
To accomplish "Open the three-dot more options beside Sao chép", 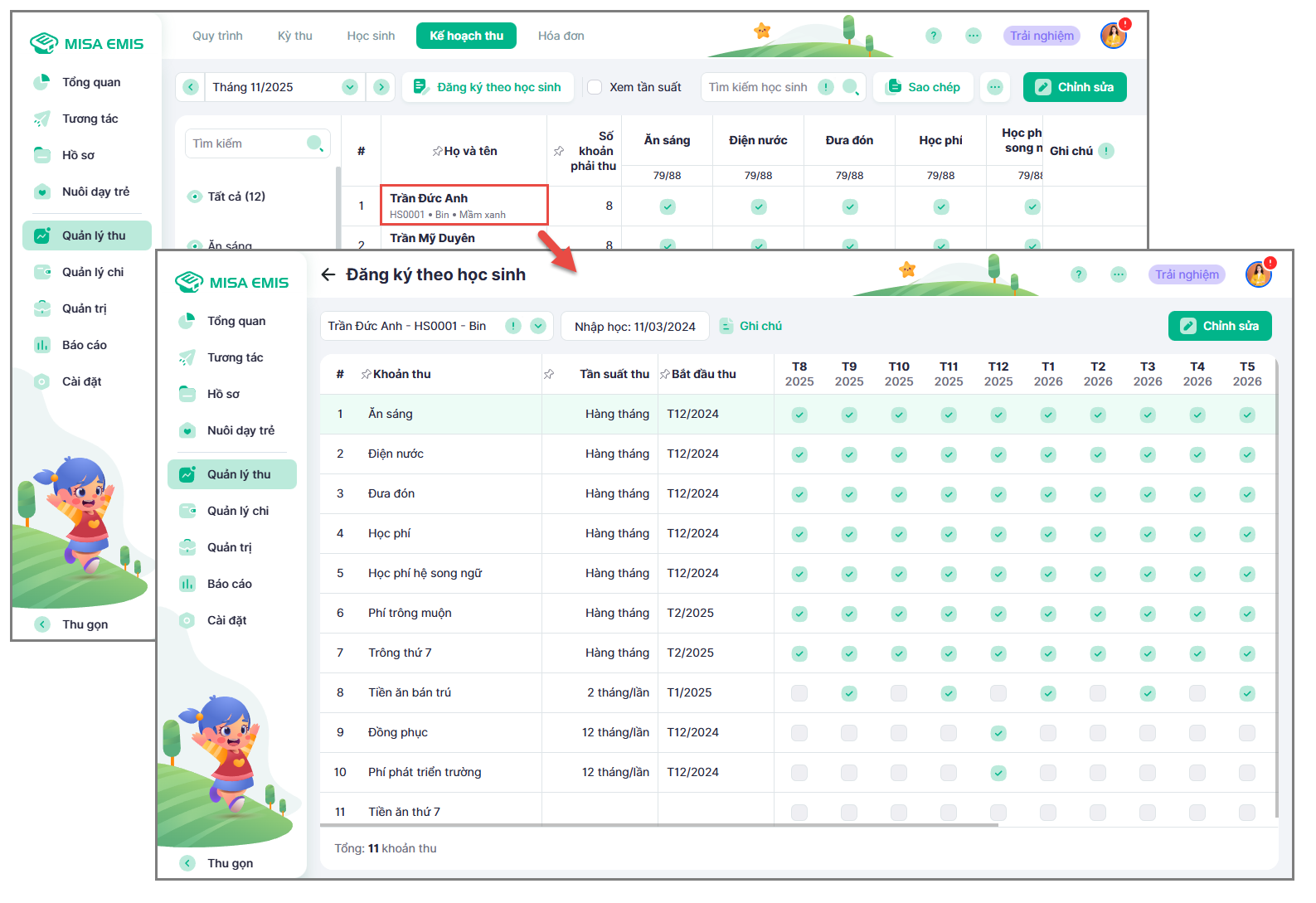I will (995, 87).
